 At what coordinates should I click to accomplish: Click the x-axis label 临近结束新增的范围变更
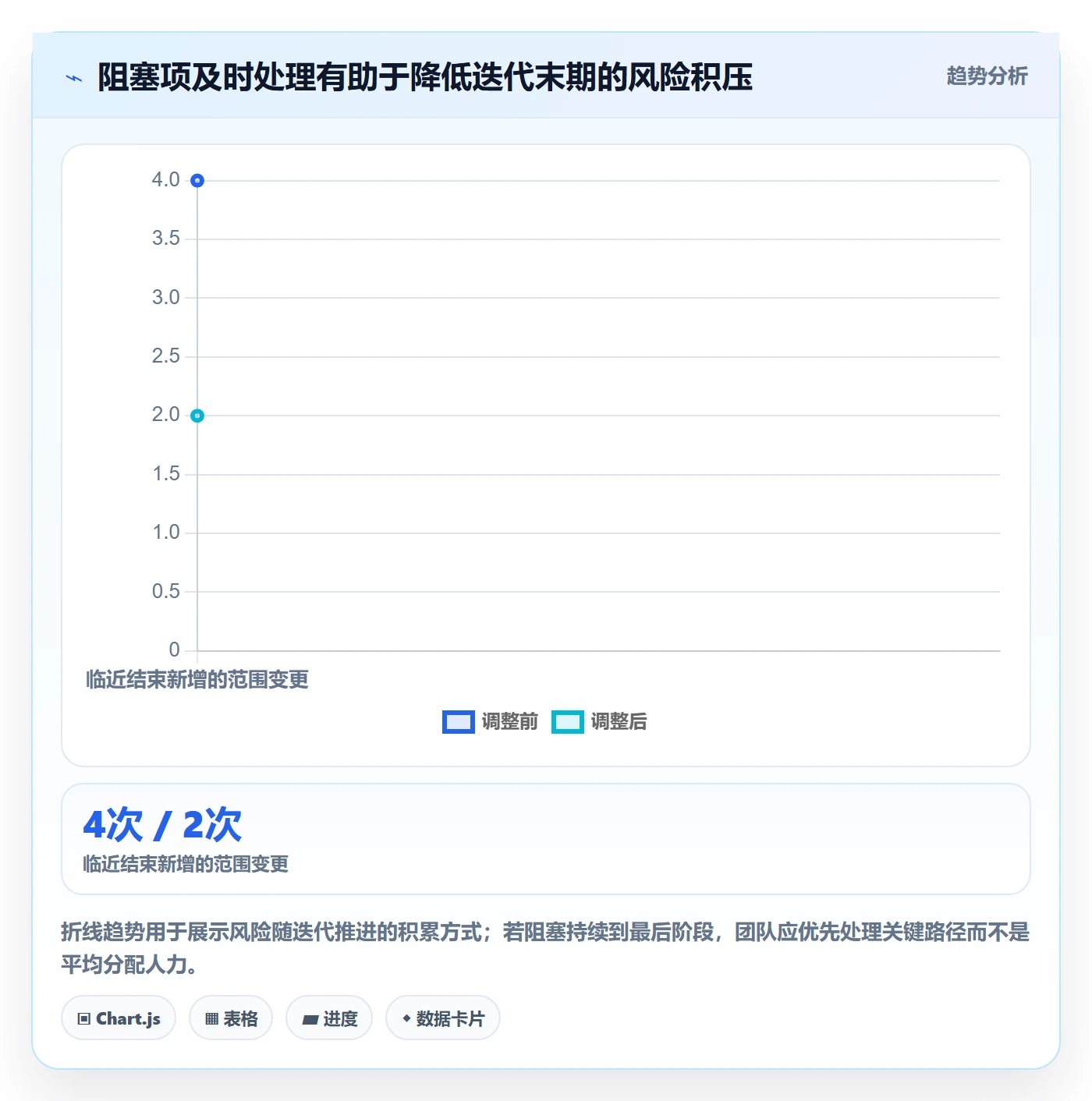197,679
